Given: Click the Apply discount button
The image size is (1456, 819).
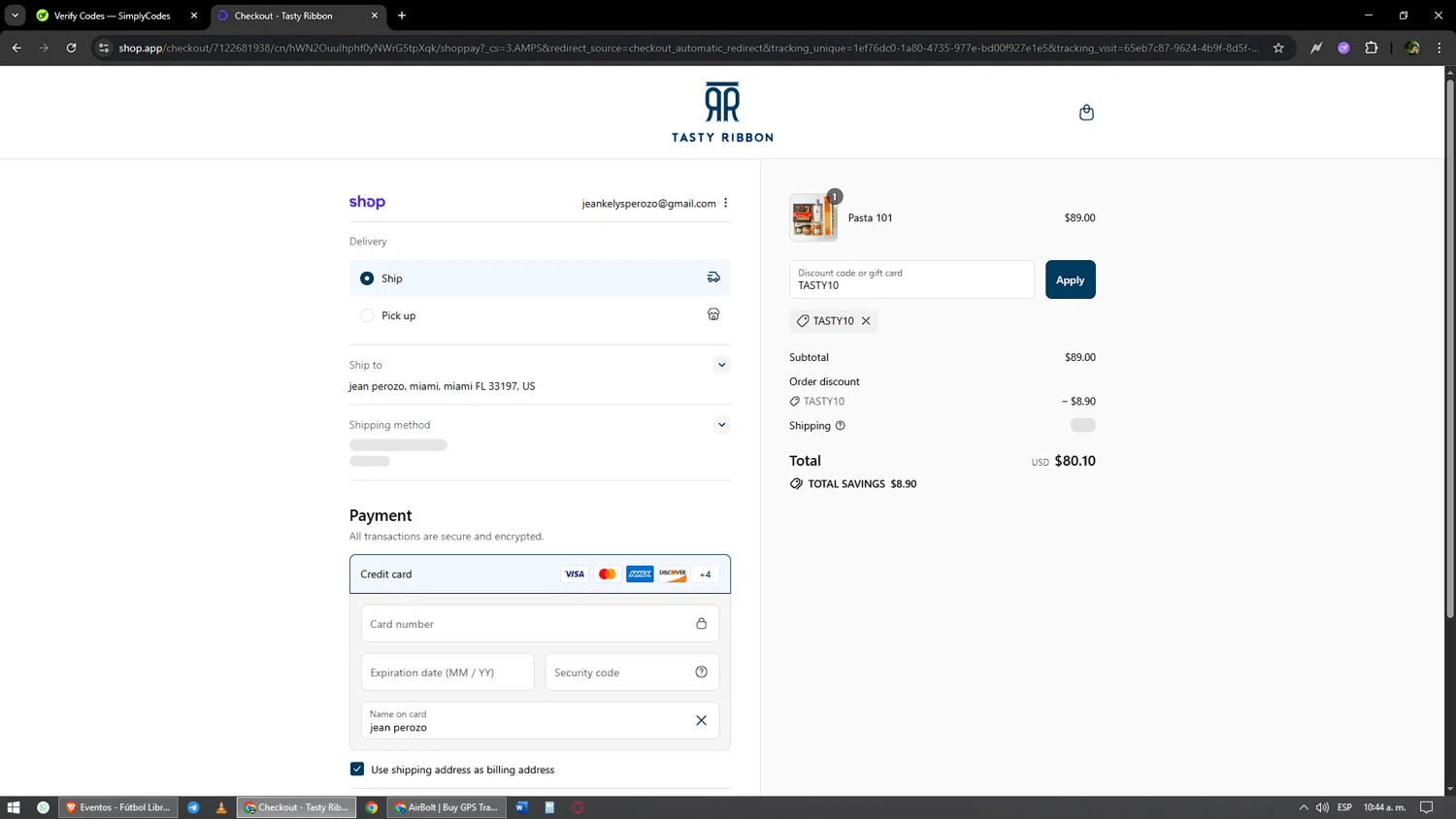Looking at the screenshot, I should pyautogui.click(x=1070, y=279).
